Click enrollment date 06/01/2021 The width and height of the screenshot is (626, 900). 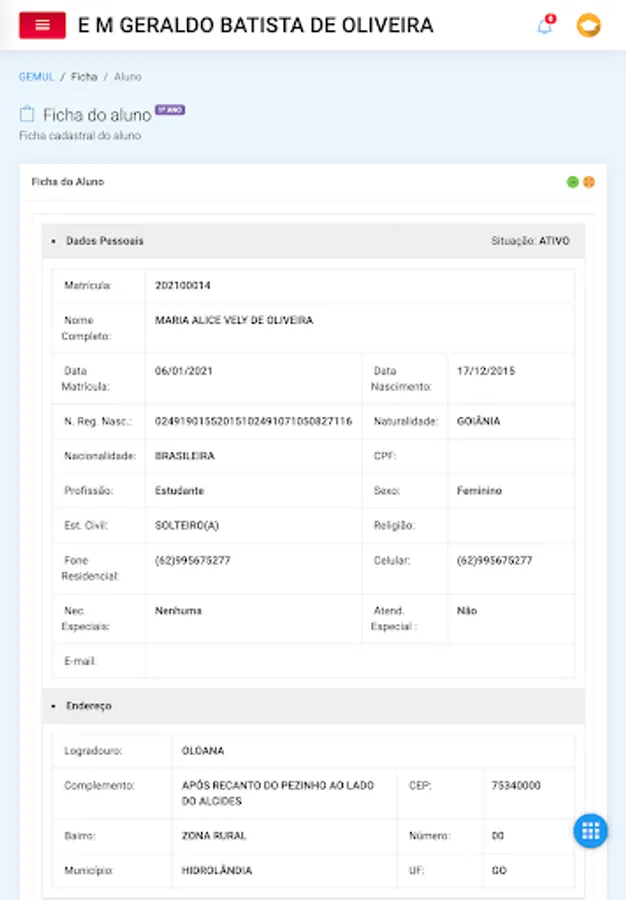(184, 371)
